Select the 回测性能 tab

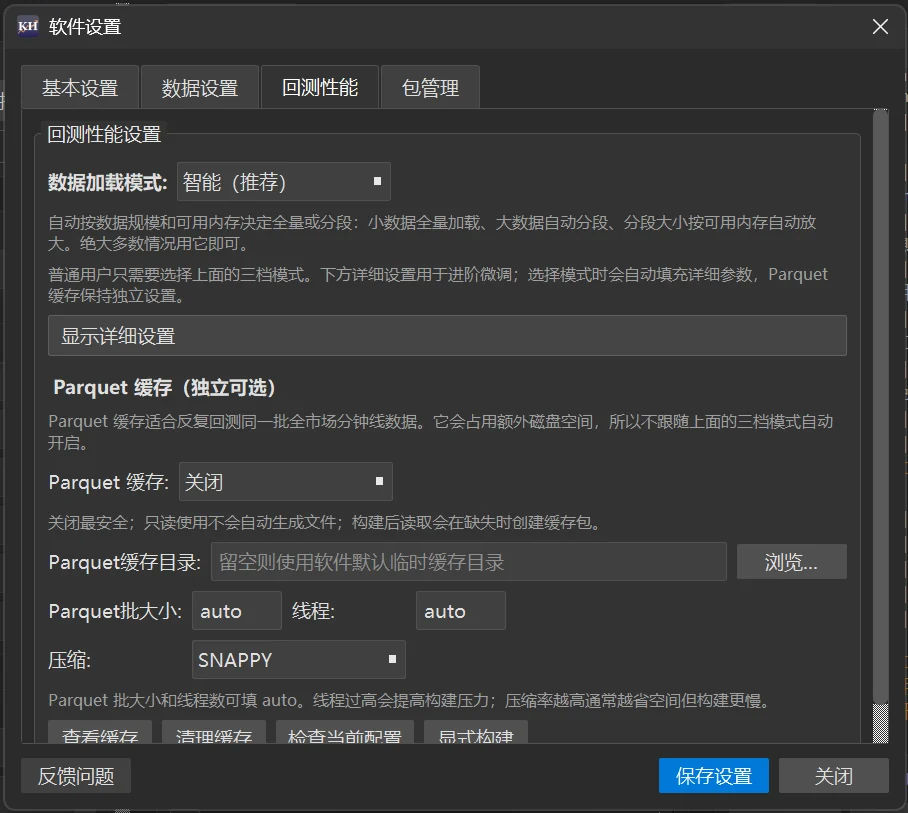pos(320,87)
